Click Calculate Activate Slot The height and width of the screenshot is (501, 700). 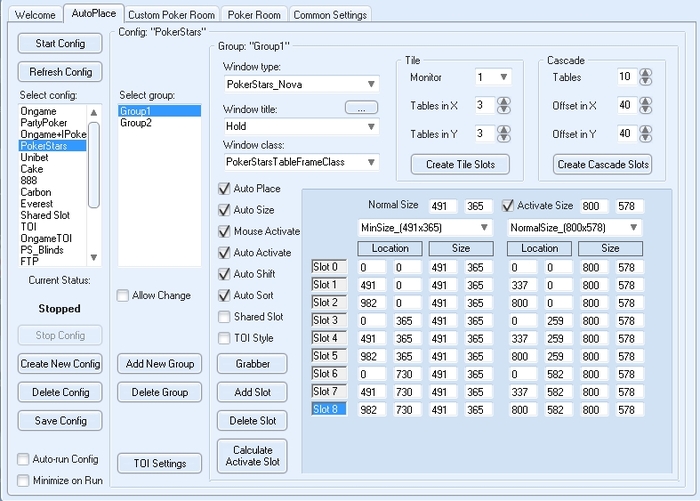[x=252, y=456]
